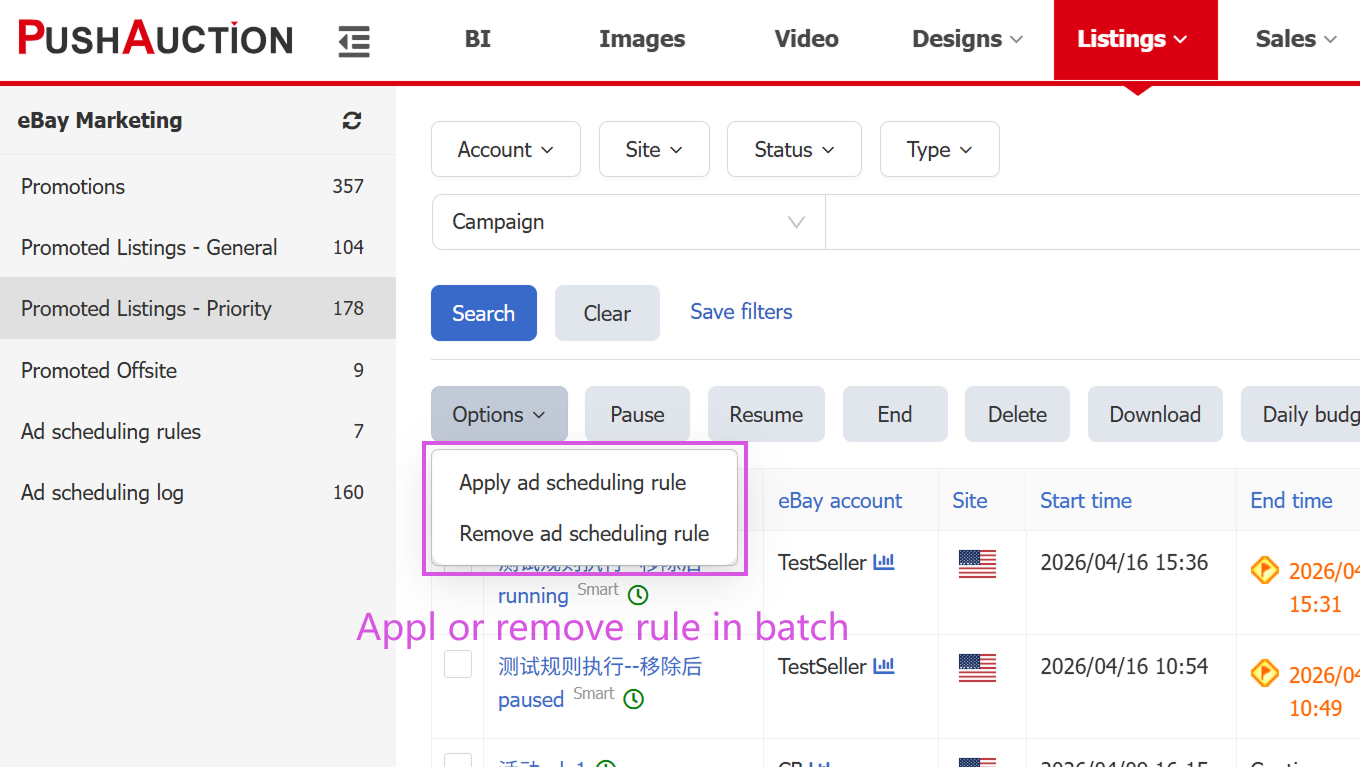This screenshot has width=1360, height=767.
Task: Expand the Account filter dropdown
Action: coord(505,150)
